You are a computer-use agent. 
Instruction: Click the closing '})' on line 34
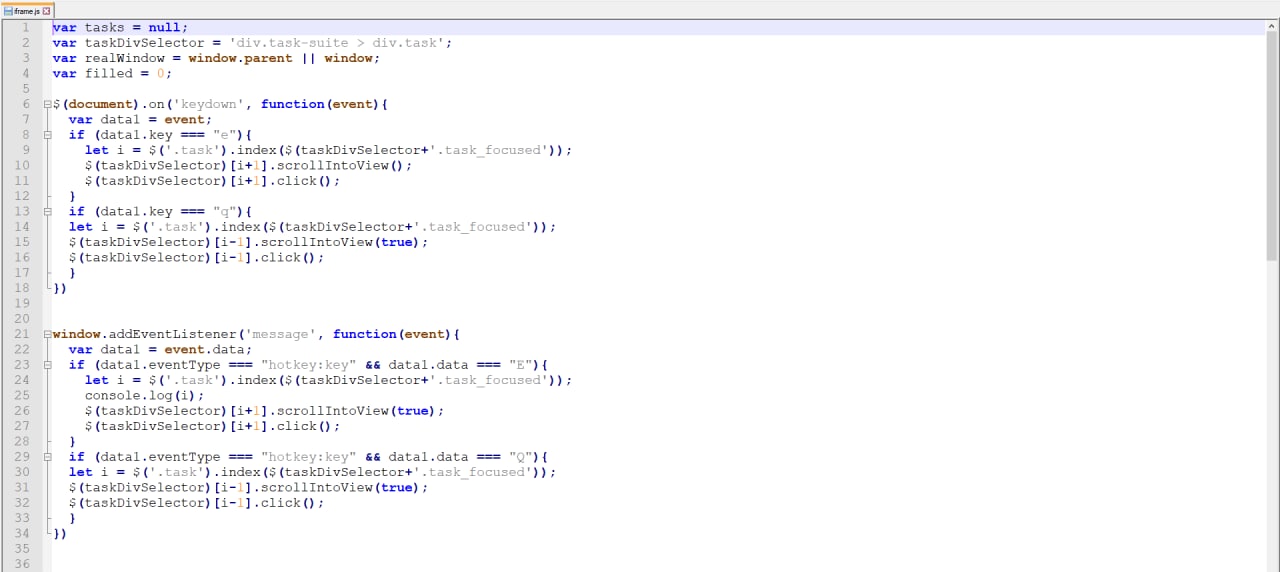[60, 534]
